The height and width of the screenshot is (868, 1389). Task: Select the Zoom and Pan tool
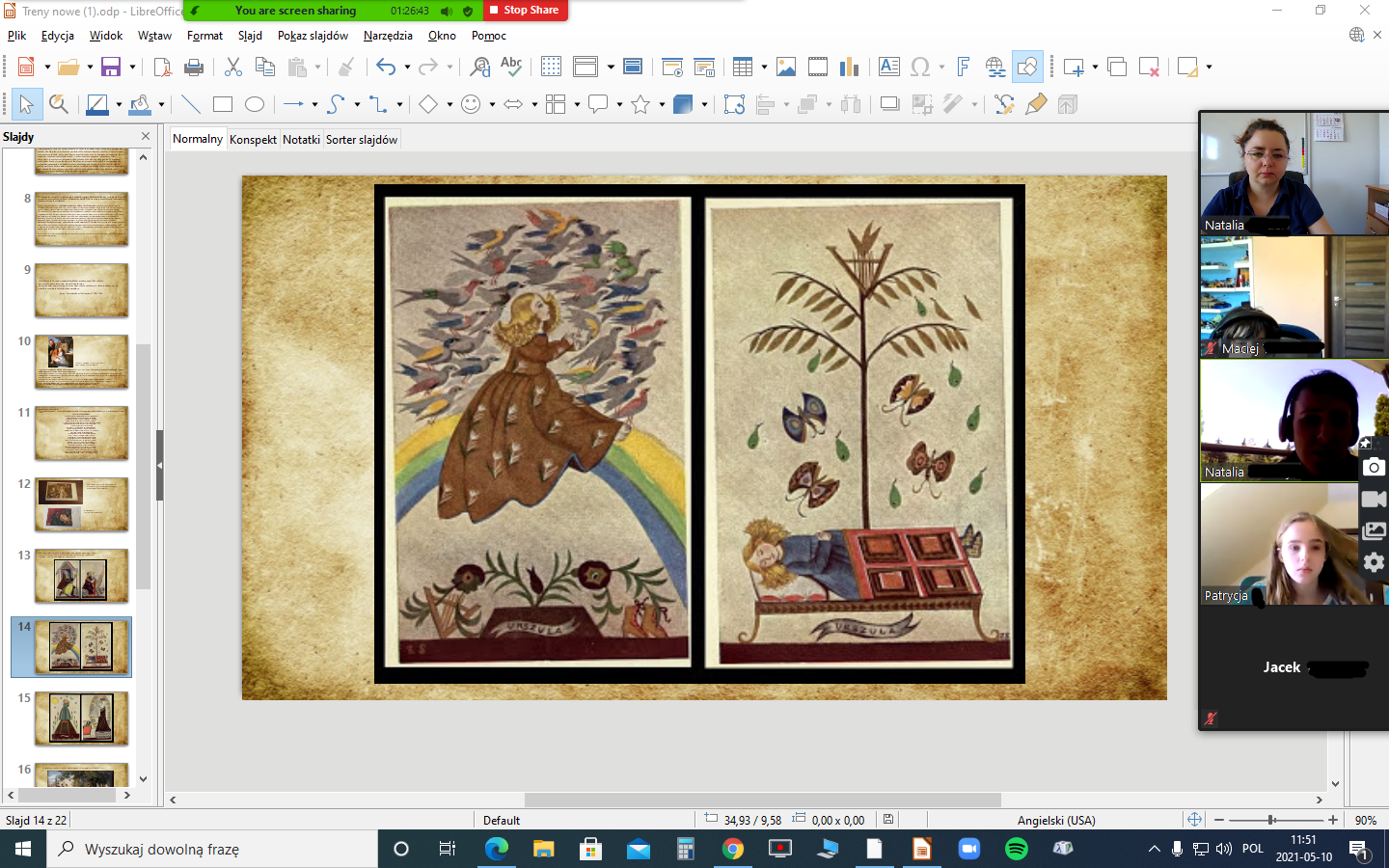pos(59,104)
